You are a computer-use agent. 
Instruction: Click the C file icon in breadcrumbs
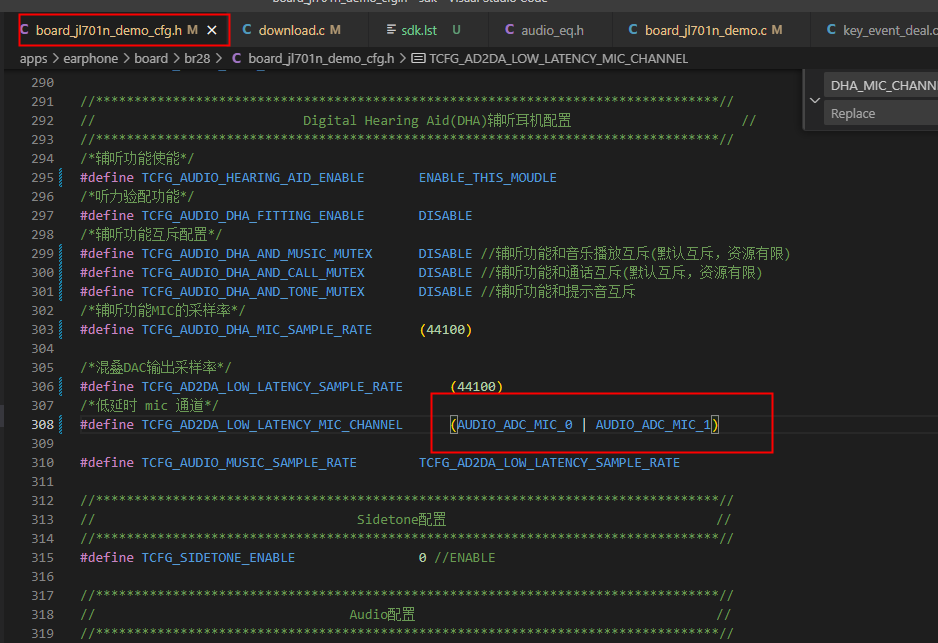[237, 59]
